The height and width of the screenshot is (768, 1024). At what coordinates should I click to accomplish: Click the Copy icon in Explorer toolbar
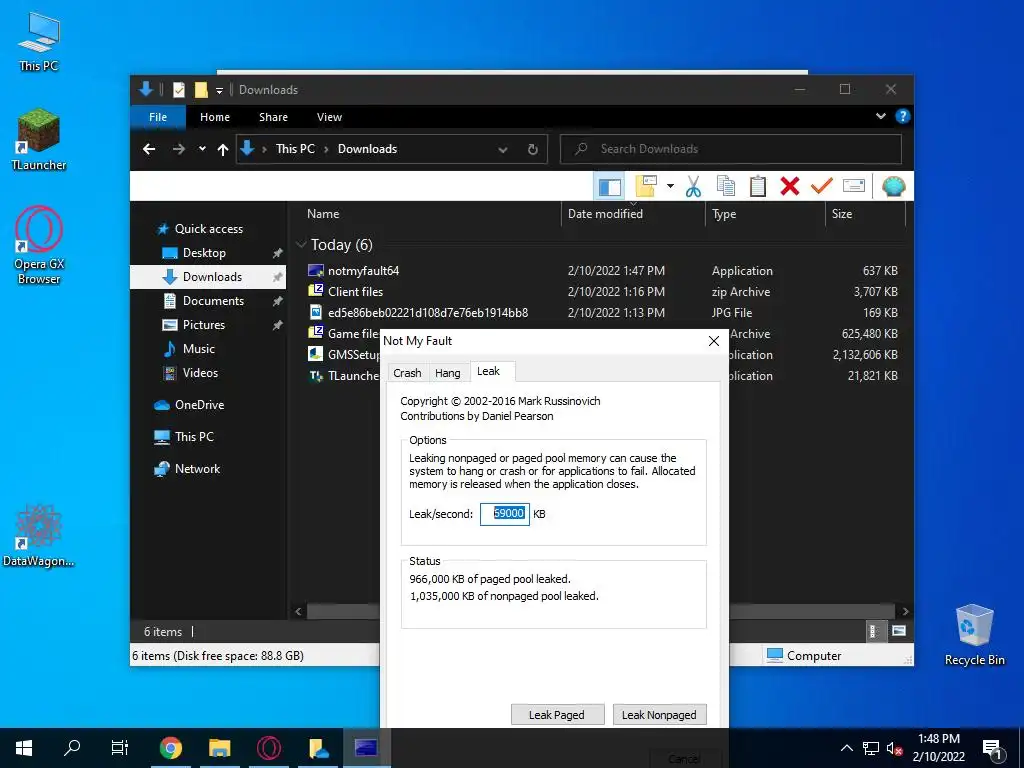pyautogui.click(x=726, y=186)
